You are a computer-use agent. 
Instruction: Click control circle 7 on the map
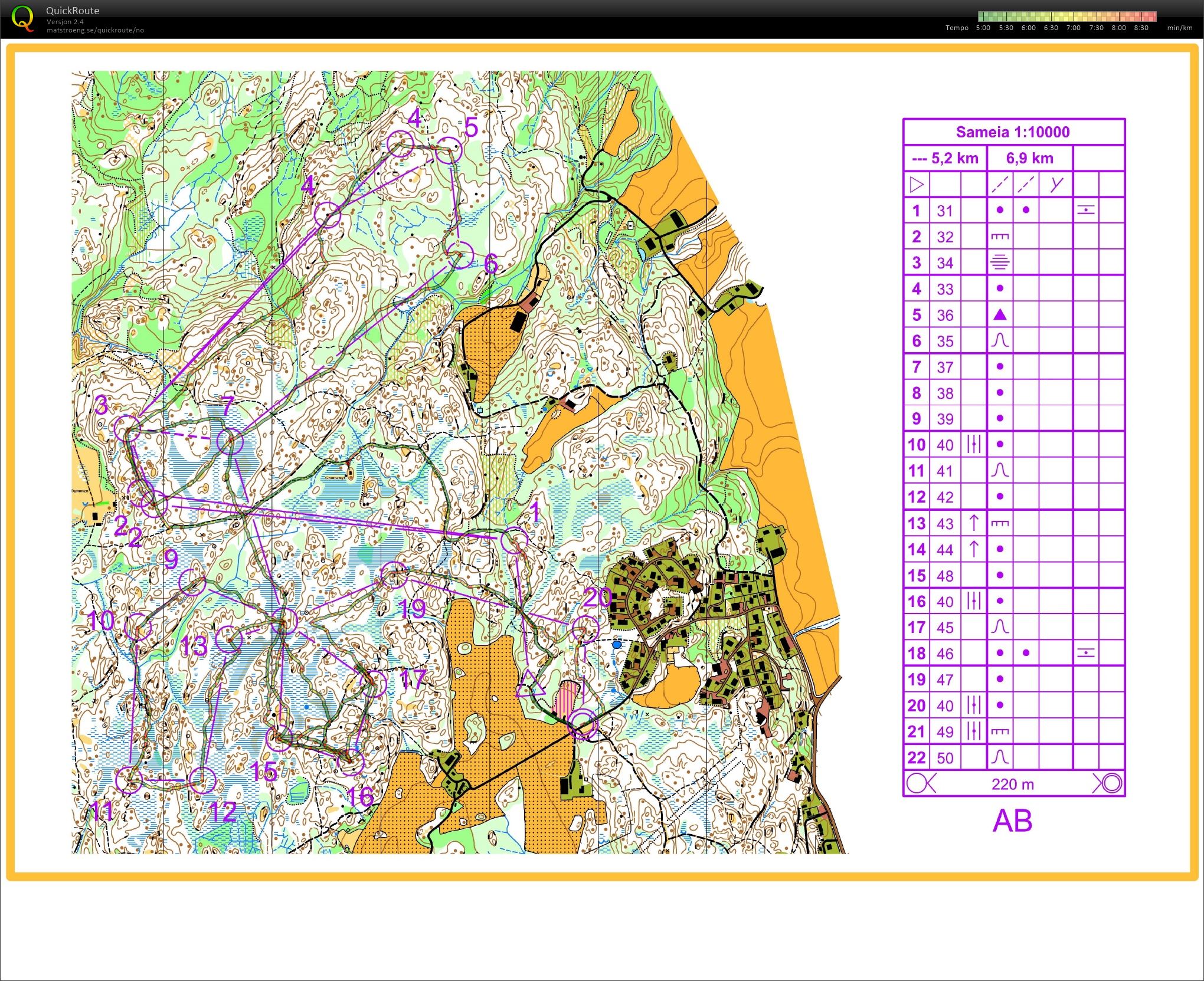click(230, 442)
